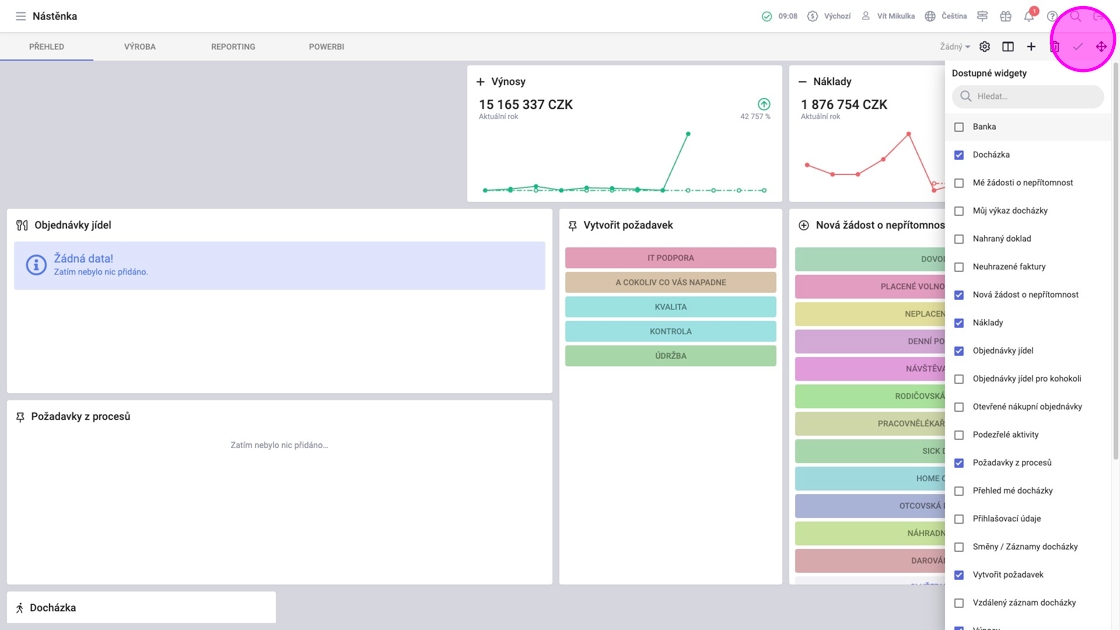The image size is (1120, 630).
Task: Uncheck the Náklady widget checkbox
Action: [959, 323]
